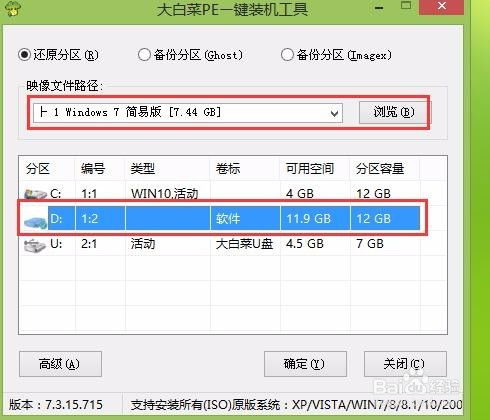This screenshot has height=420, width=490.
Task: Minimize the 大白菜PE window
Action: click(x=379, y=8)
